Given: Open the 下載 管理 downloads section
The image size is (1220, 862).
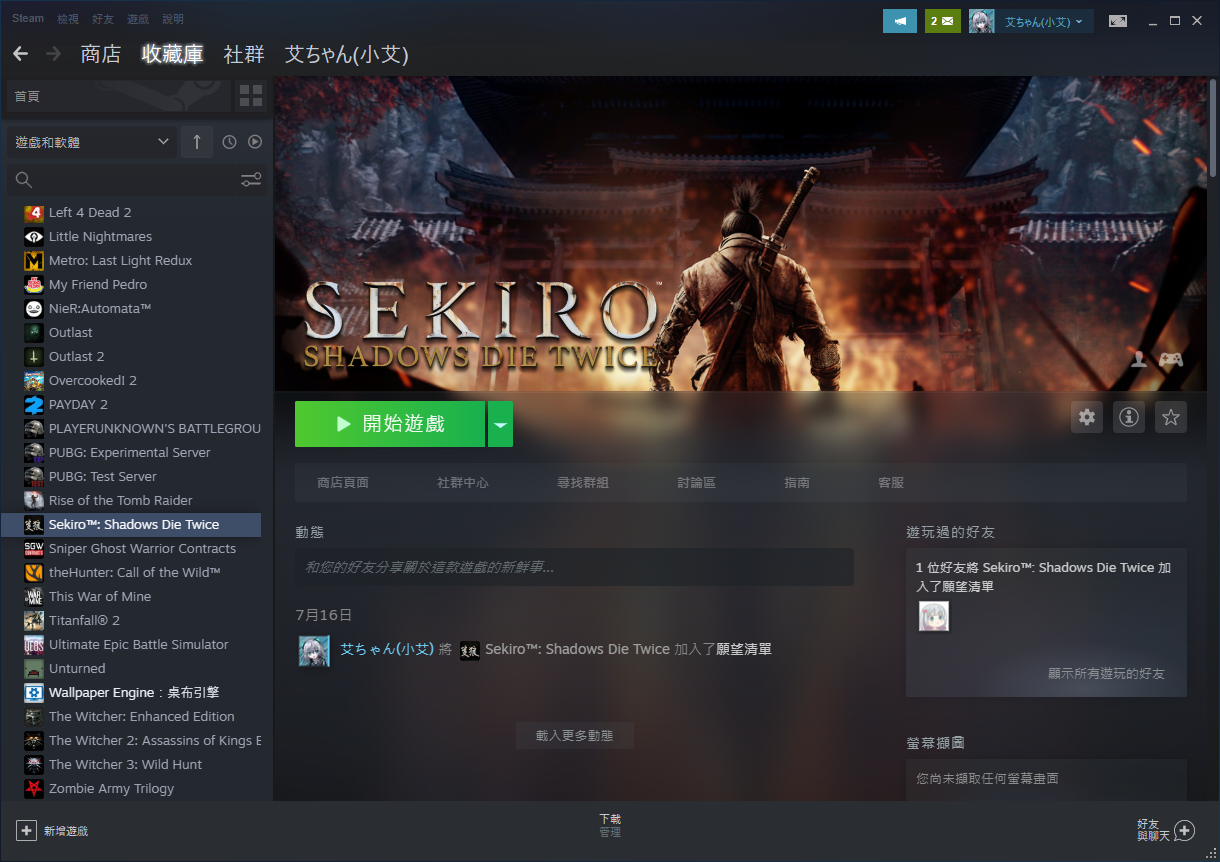Looking at the screenshot, I should (610, 825).
